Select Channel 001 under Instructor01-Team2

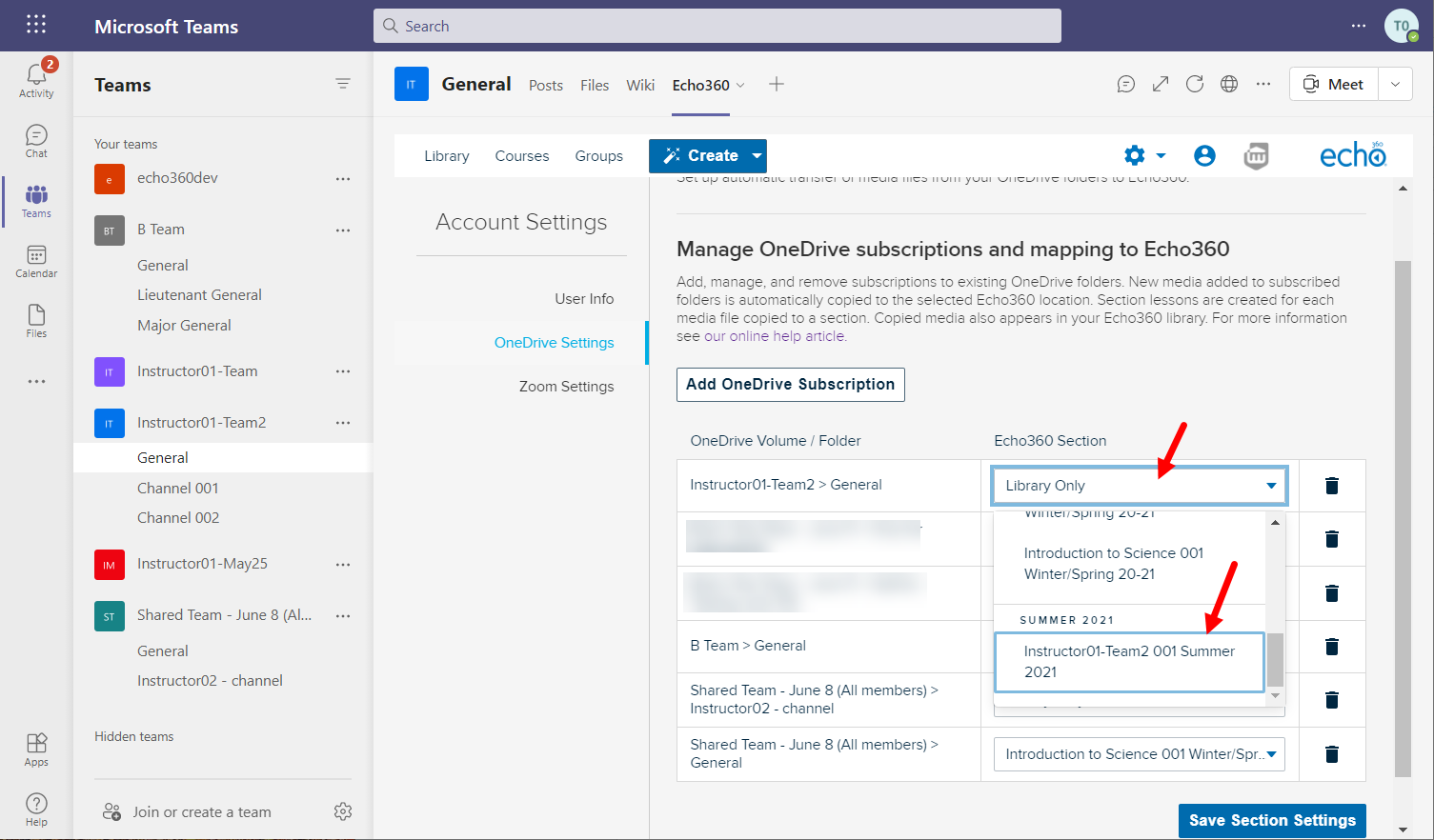point(178,488)
